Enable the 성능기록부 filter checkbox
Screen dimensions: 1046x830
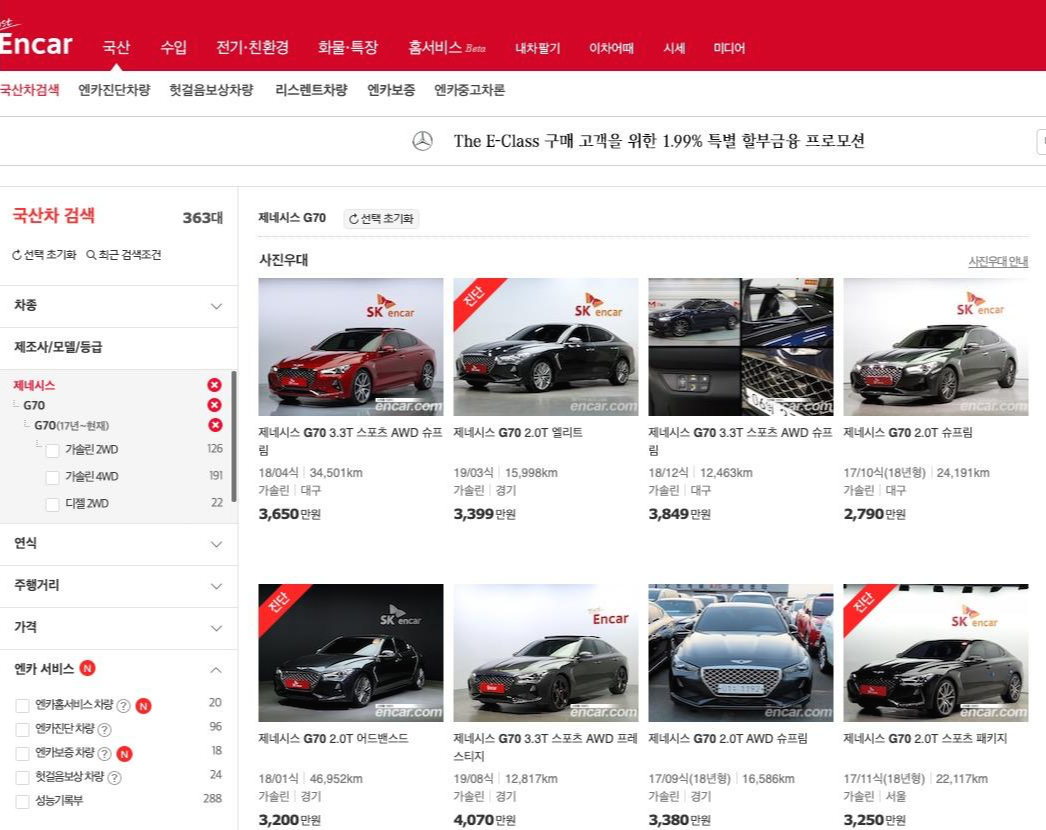(23, 801)
